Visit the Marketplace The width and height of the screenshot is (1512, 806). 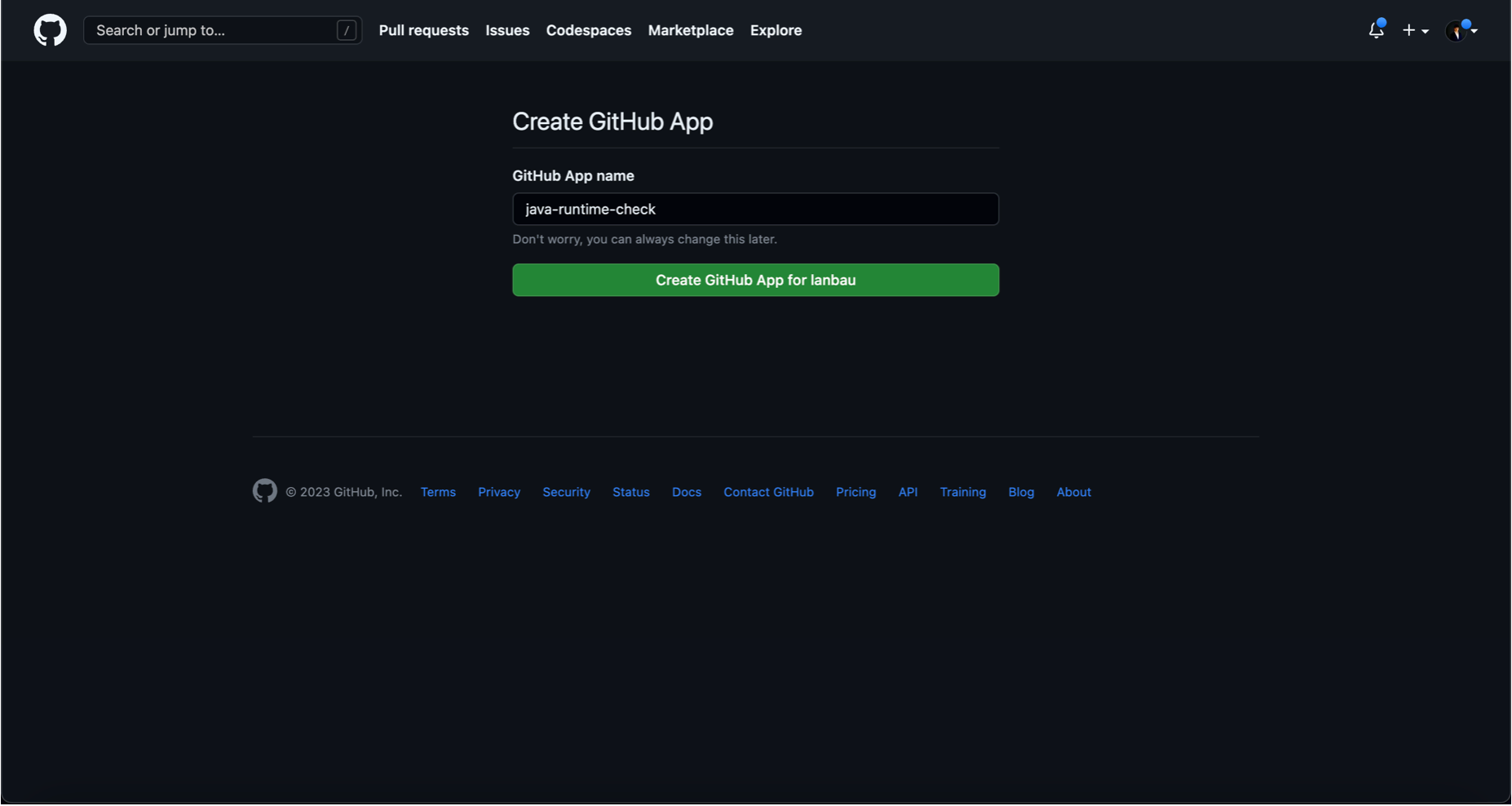point(691,30)
